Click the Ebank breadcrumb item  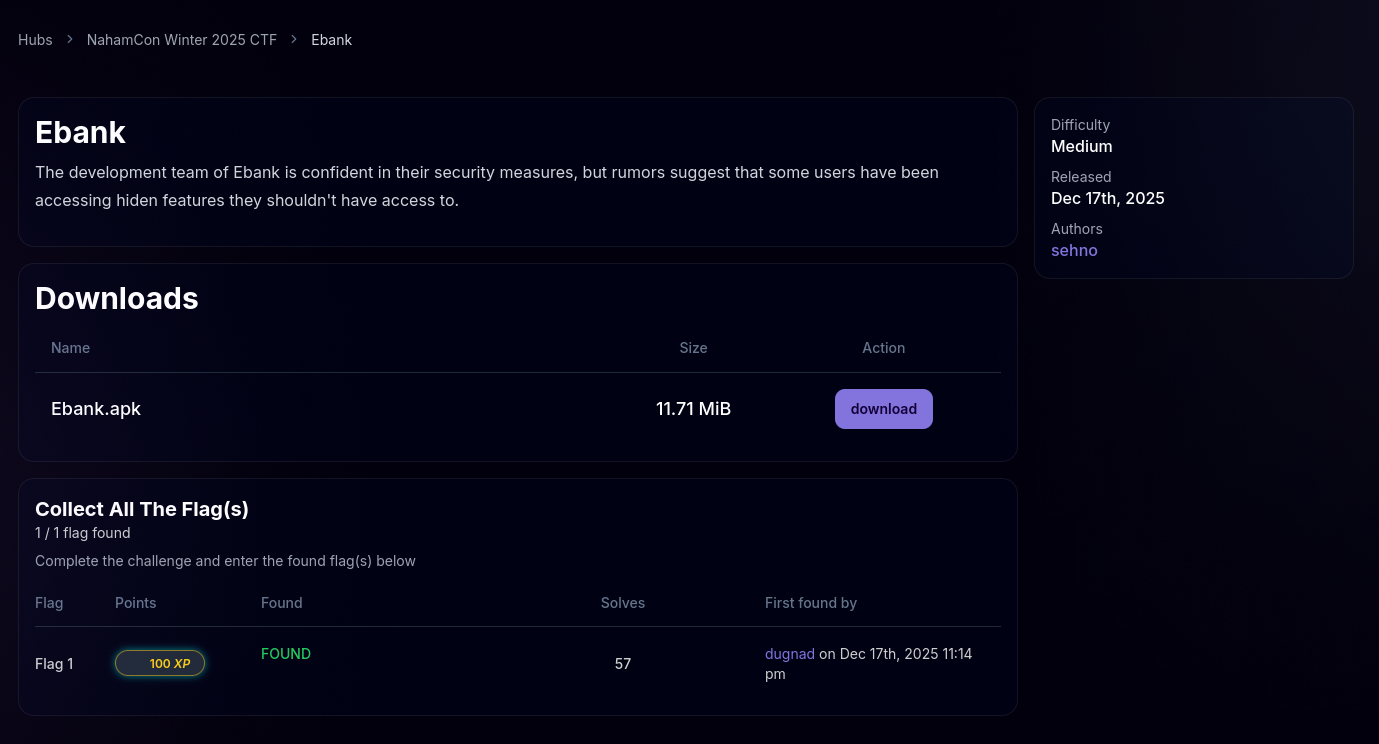coord(331,40)
